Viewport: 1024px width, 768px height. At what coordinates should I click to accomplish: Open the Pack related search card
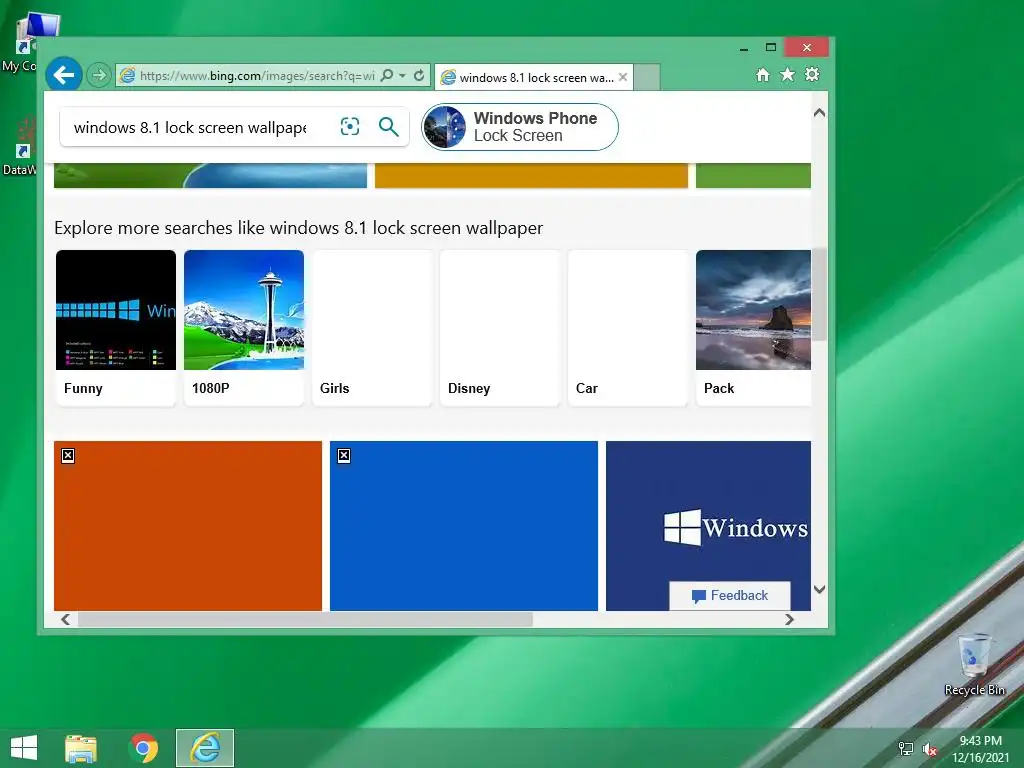[754, 328]
